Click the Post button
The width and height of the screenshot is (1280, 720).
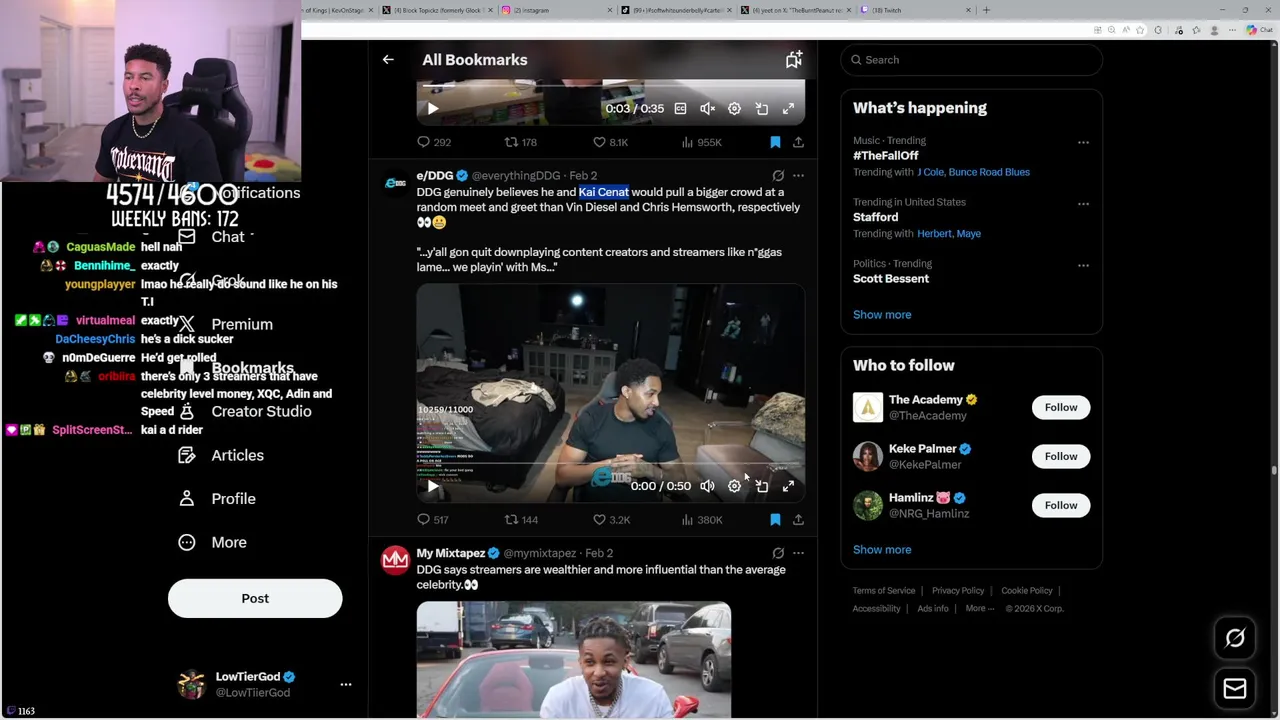(255, 598)
